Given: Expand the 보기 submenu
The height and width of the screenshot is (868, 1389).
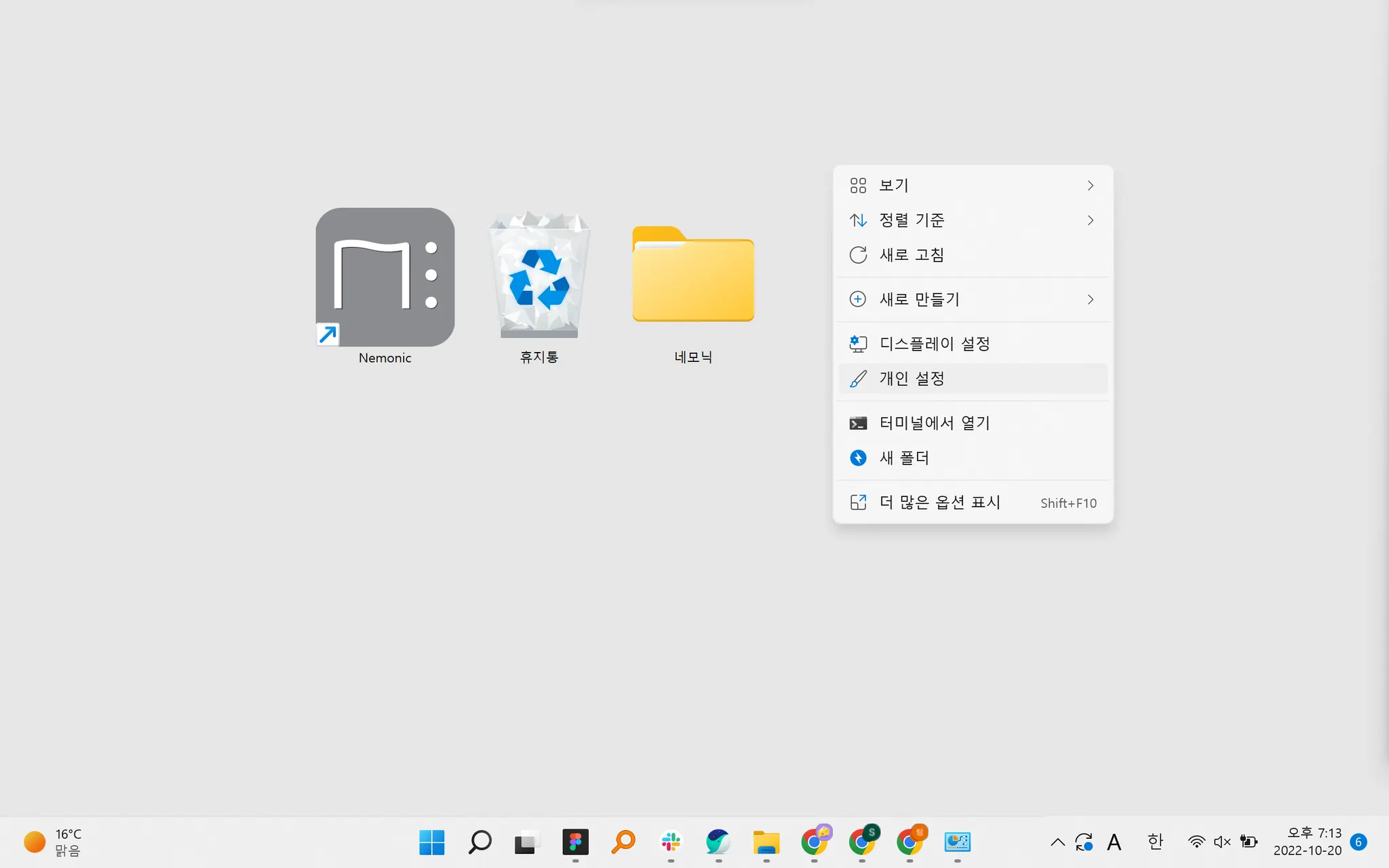Looking at the screenshot, I should click(x=973, y=185).
